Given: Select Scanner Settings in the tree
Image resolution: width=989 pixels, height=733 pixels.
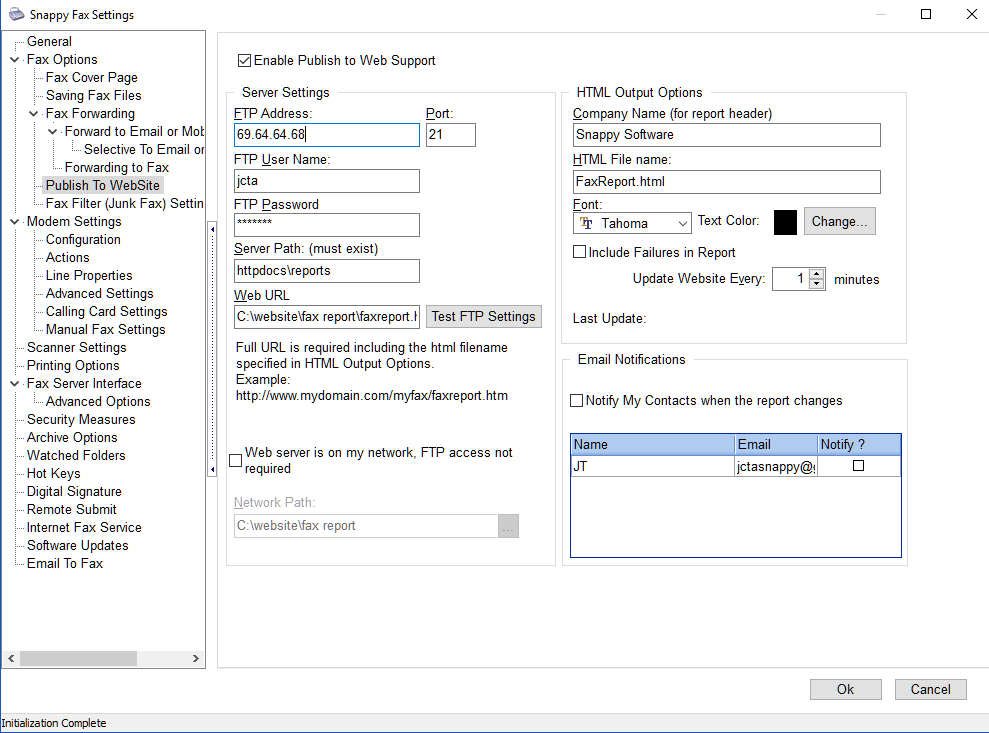Looking at the screenshot, I should click(x=76, y=348).
